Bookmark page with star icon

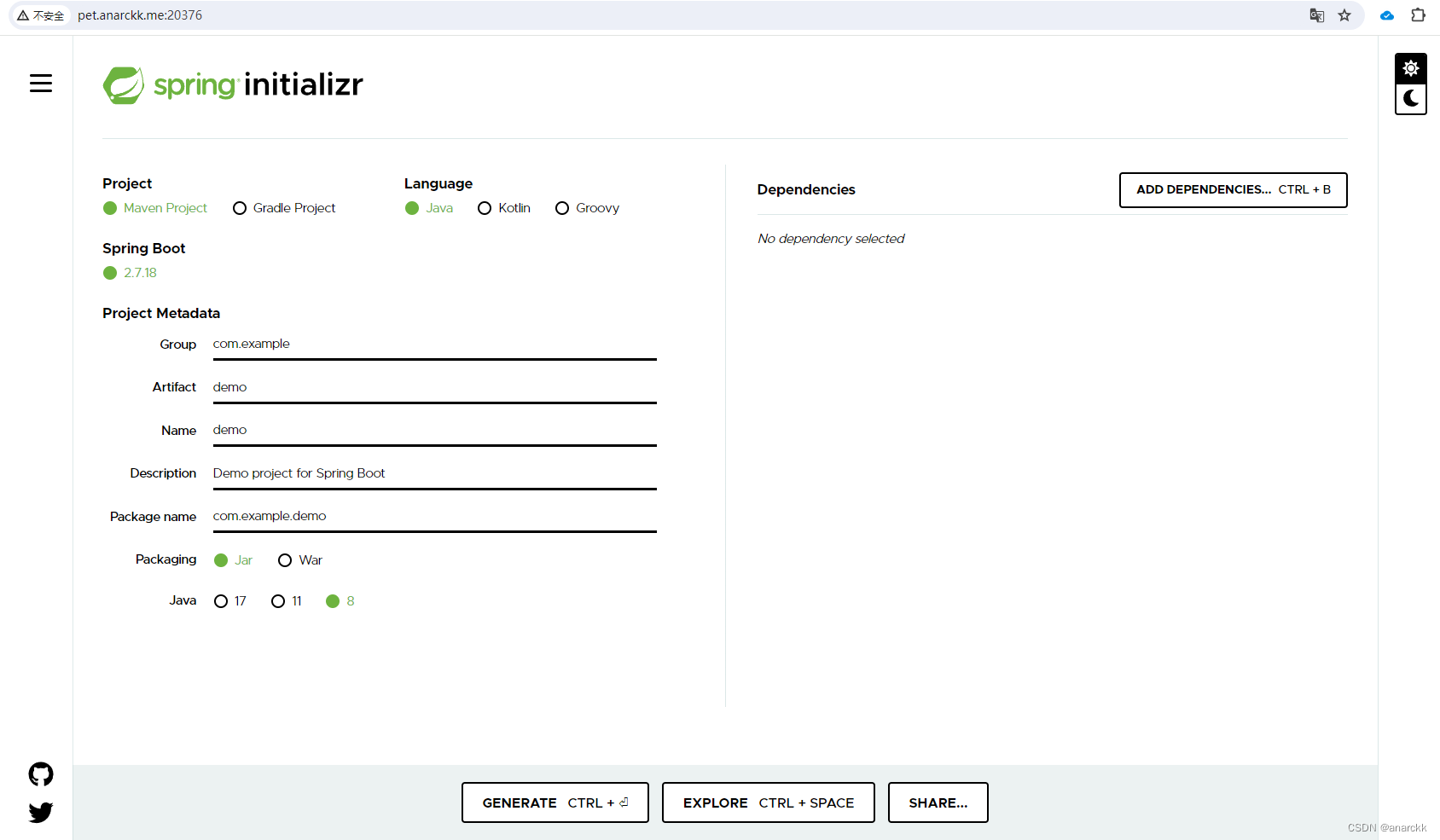[1344, 15]
